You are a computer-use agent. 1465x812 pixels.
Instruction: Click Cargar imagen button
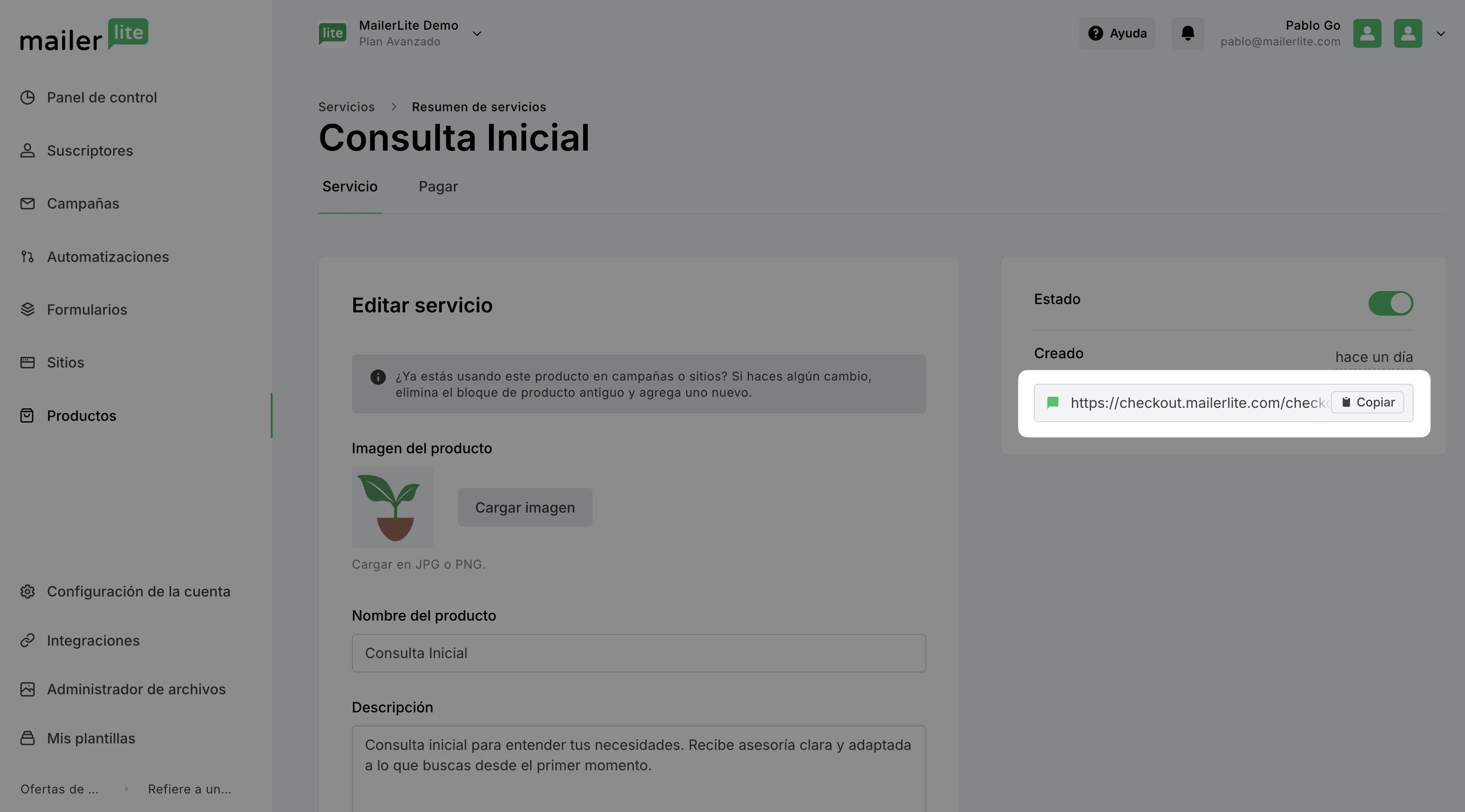point(524,507)
